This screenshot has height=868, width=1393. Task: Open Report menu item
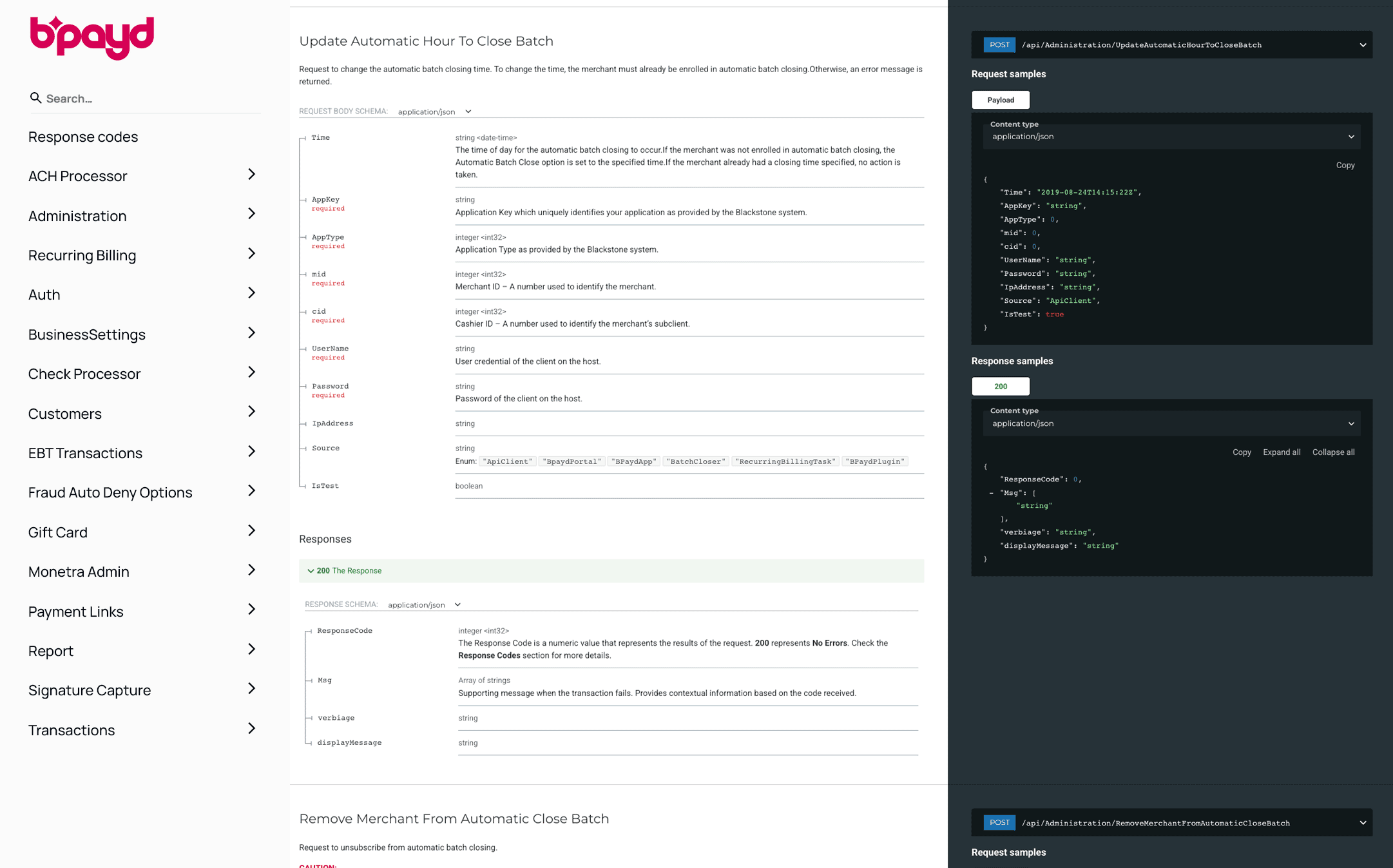(x=51, y=651)
